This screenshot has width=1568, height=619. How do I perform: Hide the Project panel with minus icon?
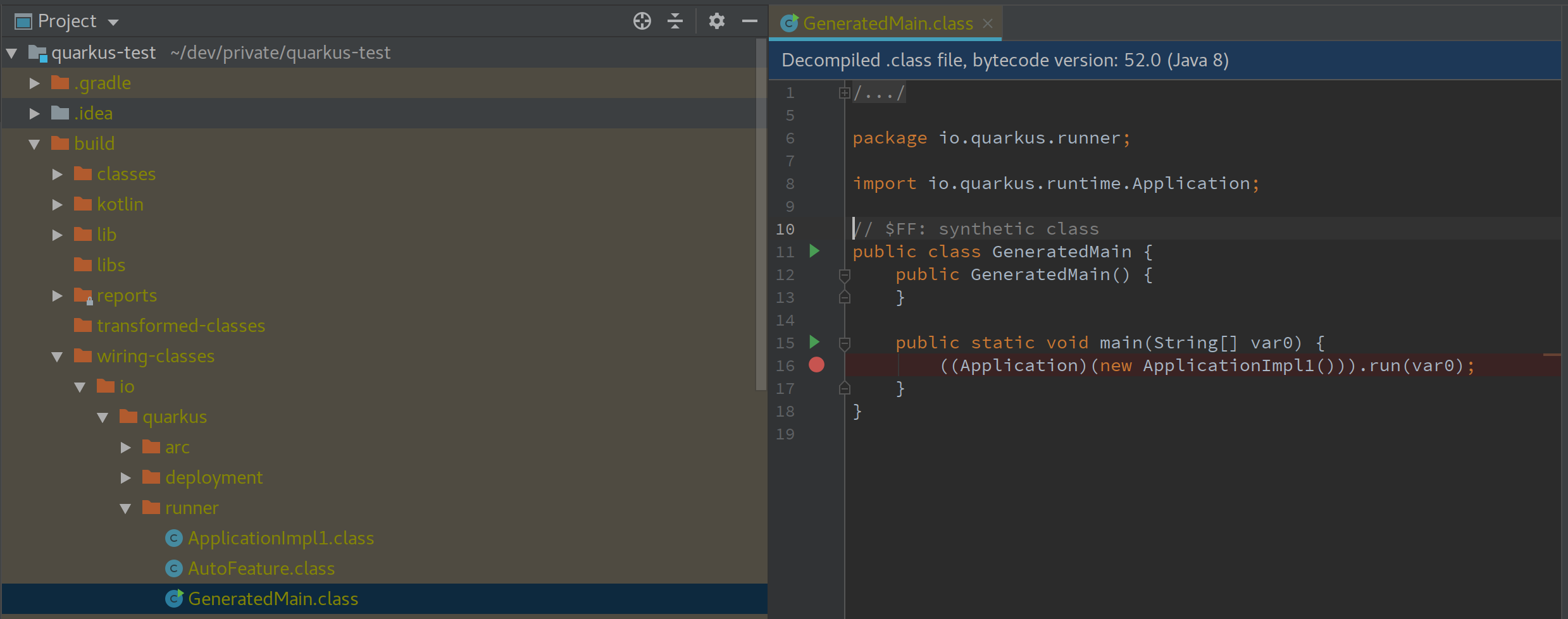click(x=750, y=21)
